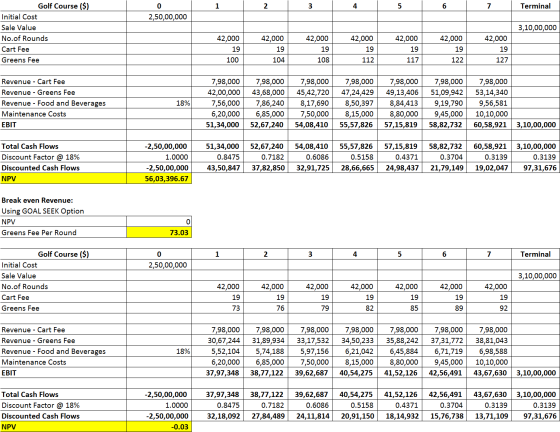Select discounted cash flow cell 28,66,665
This screenshot has width=560, height=432.
click(355, 168)
